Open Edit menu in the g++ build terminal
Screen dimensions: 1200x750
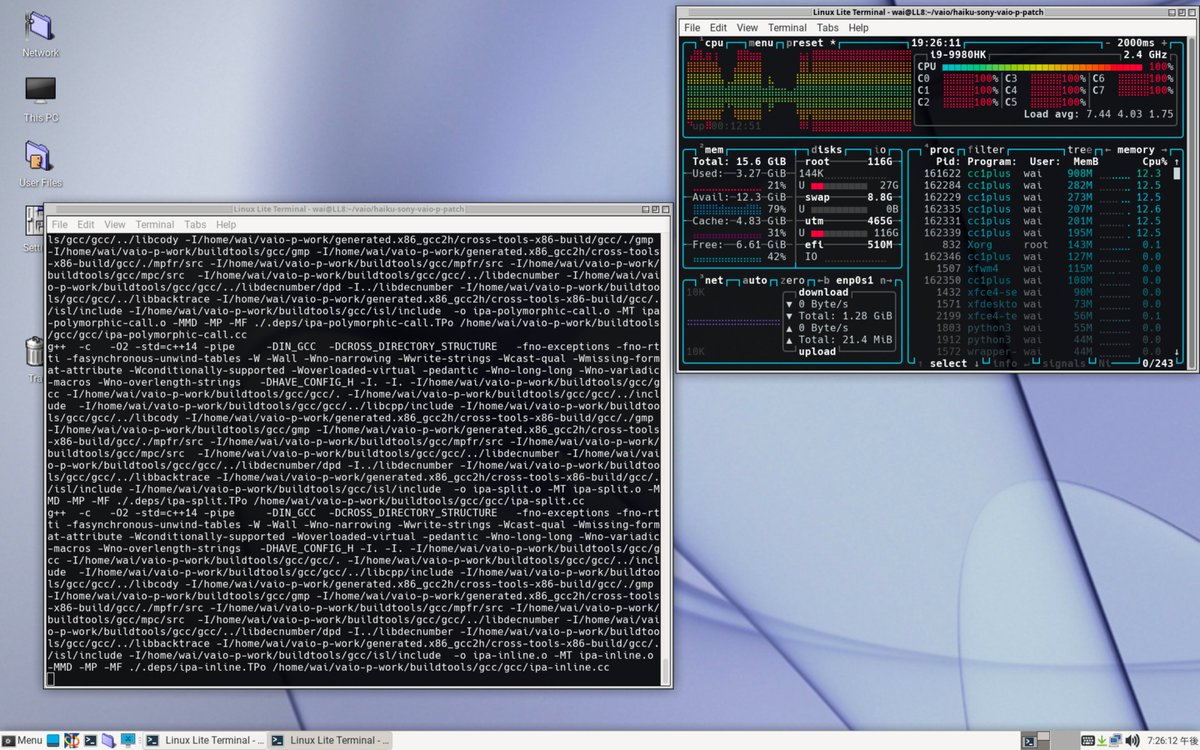coord(86,225)
